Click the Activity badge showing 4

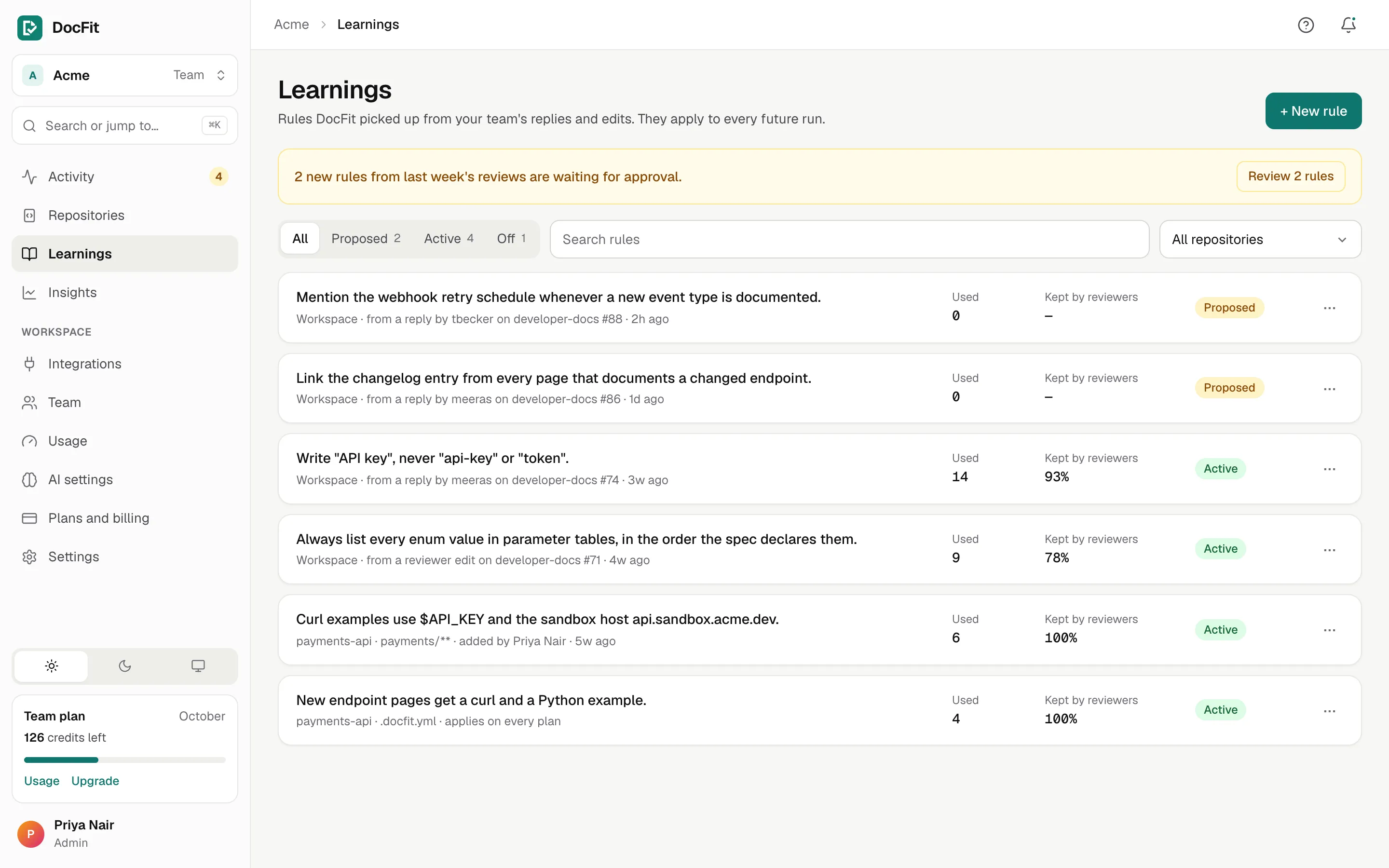218,177
